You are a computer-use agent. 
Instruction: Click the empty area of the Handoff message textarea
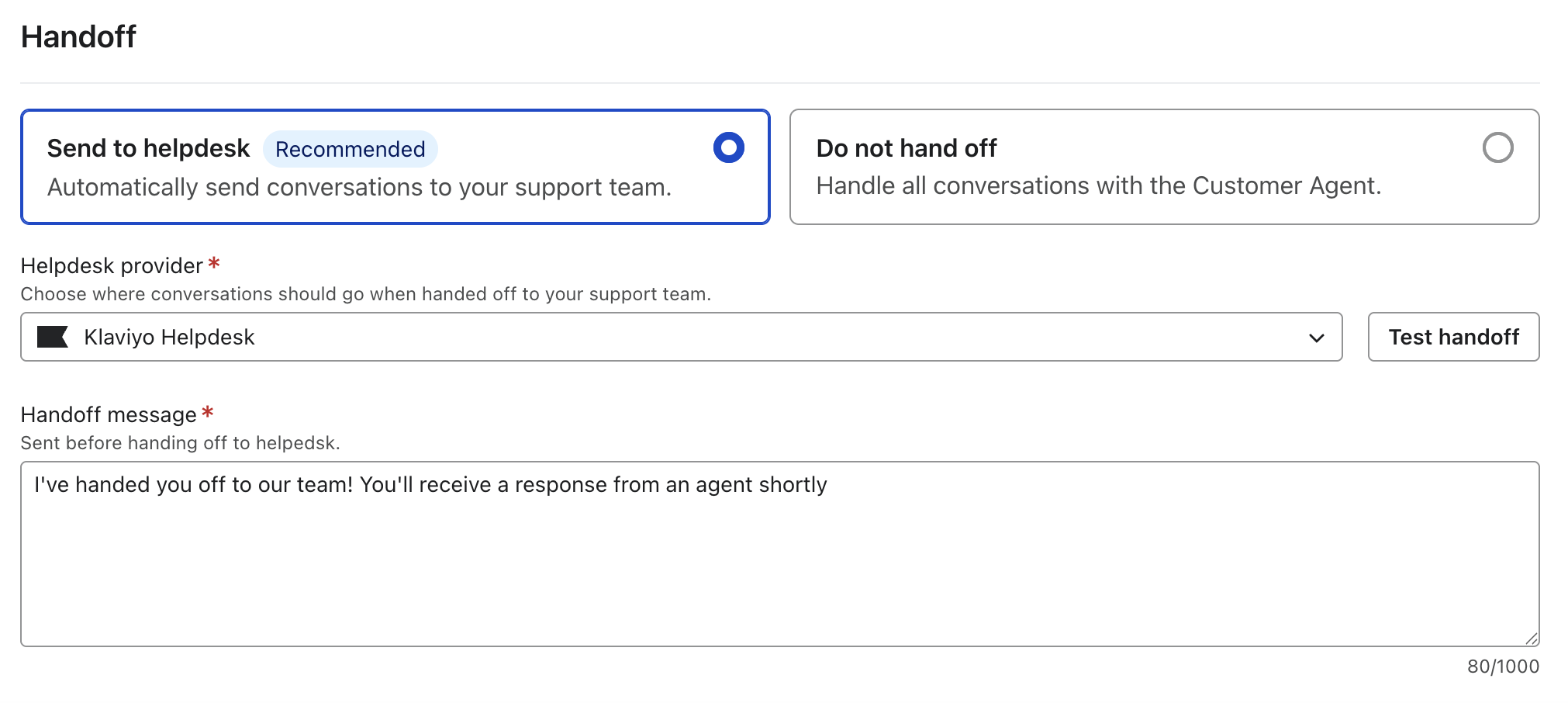pyautogui.click(x=775, y=574)
